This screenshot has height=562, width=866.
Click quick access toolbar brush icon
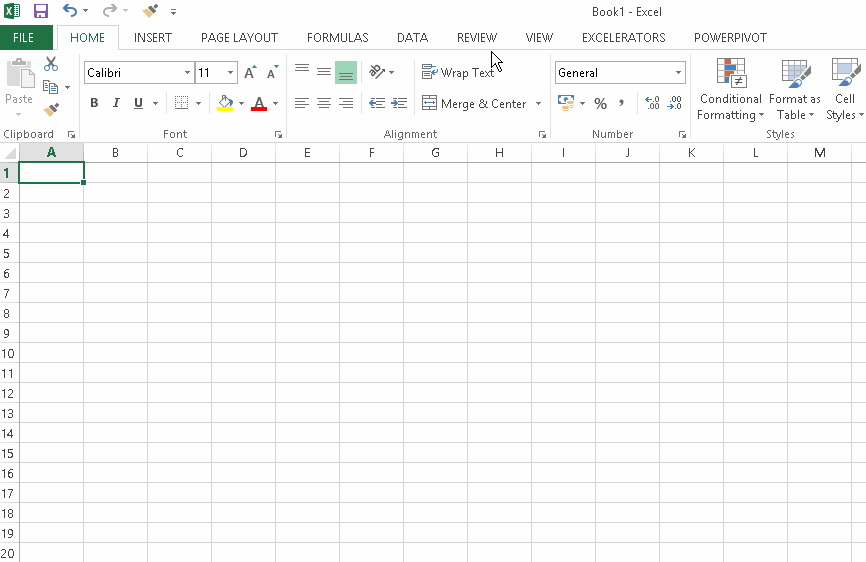coord(150,10)
